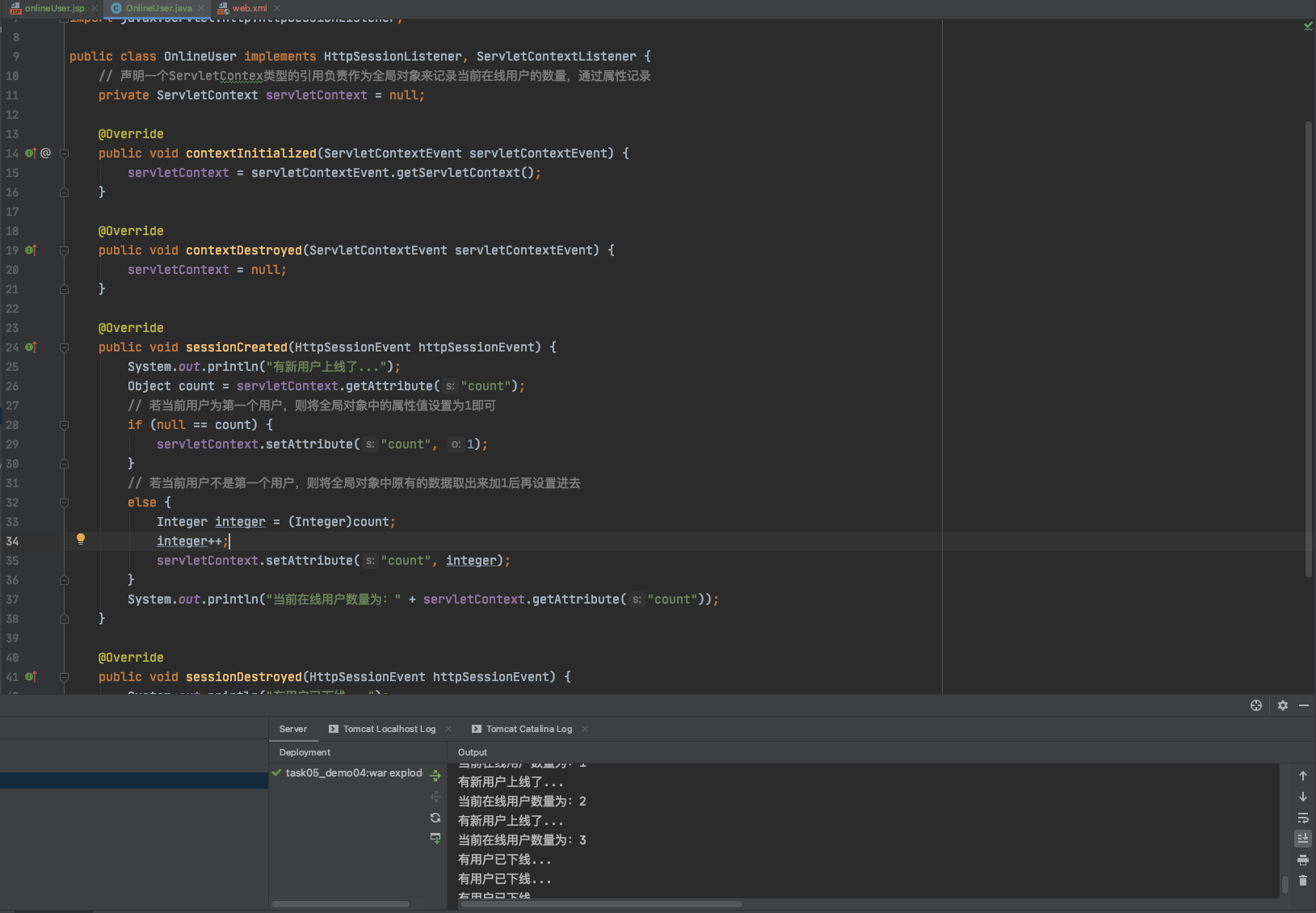
Task: Click the override gutter icon beside contextInitialized
Action: (30, 153)
